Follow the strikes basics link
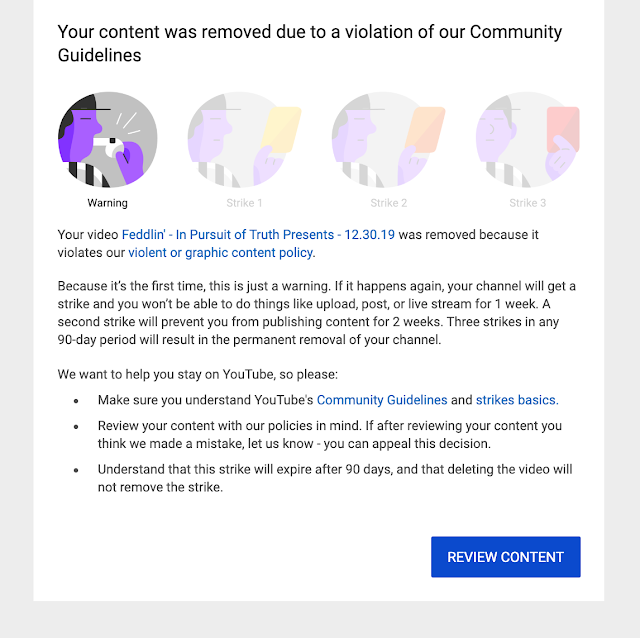 tap(517, 400)
